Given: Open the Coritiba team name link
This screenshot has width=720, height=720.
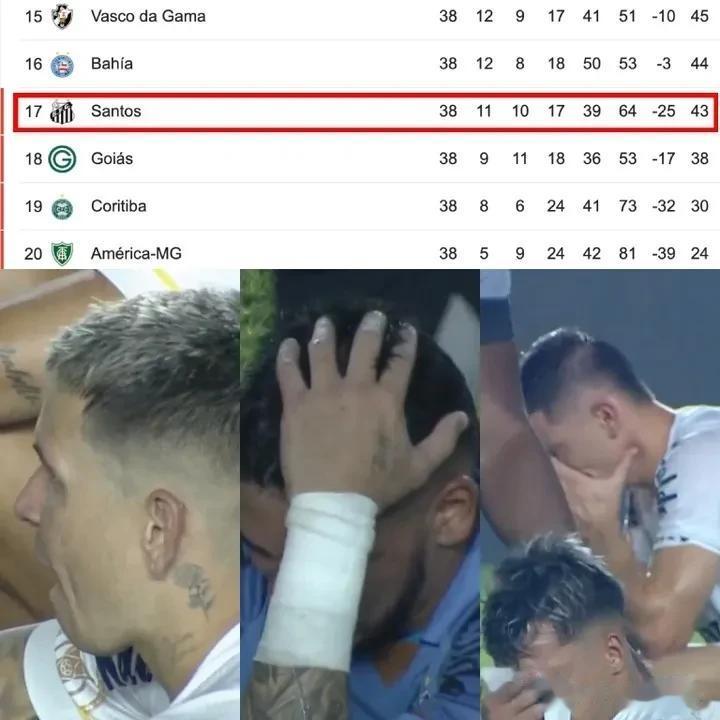Looking at the screenshot, I should 118,206.
